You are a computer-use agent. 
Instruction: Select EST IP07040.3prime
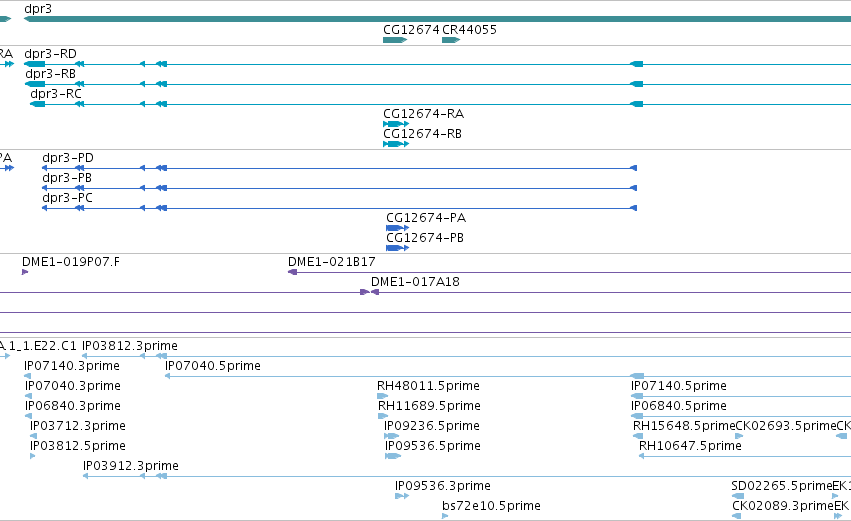click(x=73, y=386)
